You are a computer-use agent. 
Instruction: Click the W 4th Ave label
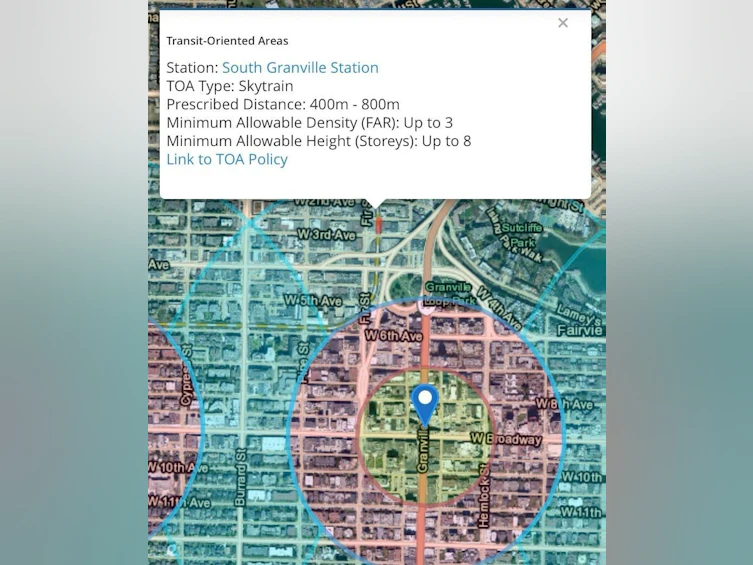click(498, 308)
